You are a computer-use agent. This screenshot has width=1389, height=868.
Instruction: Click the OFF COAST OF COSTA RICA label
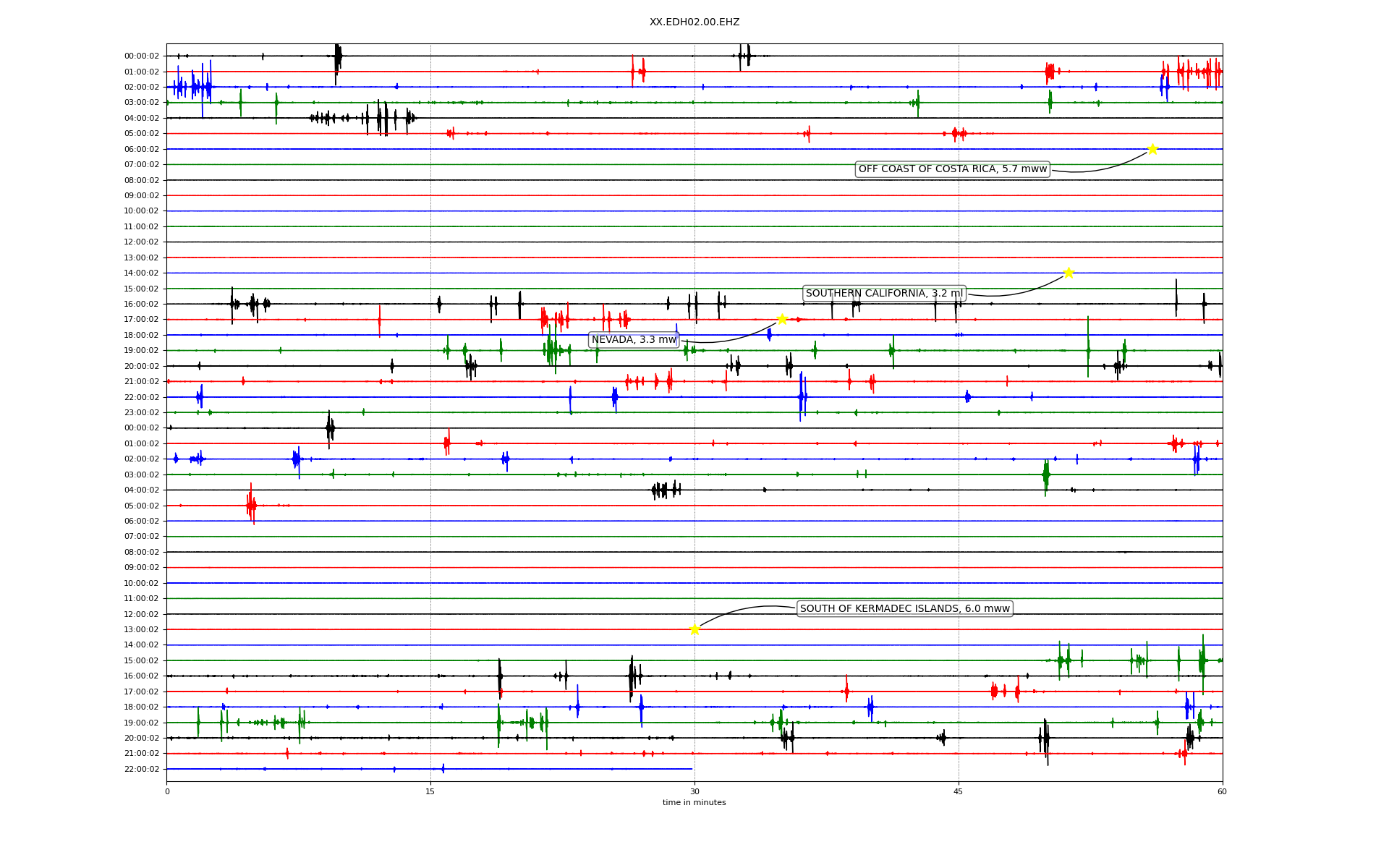tap(952, 169)
